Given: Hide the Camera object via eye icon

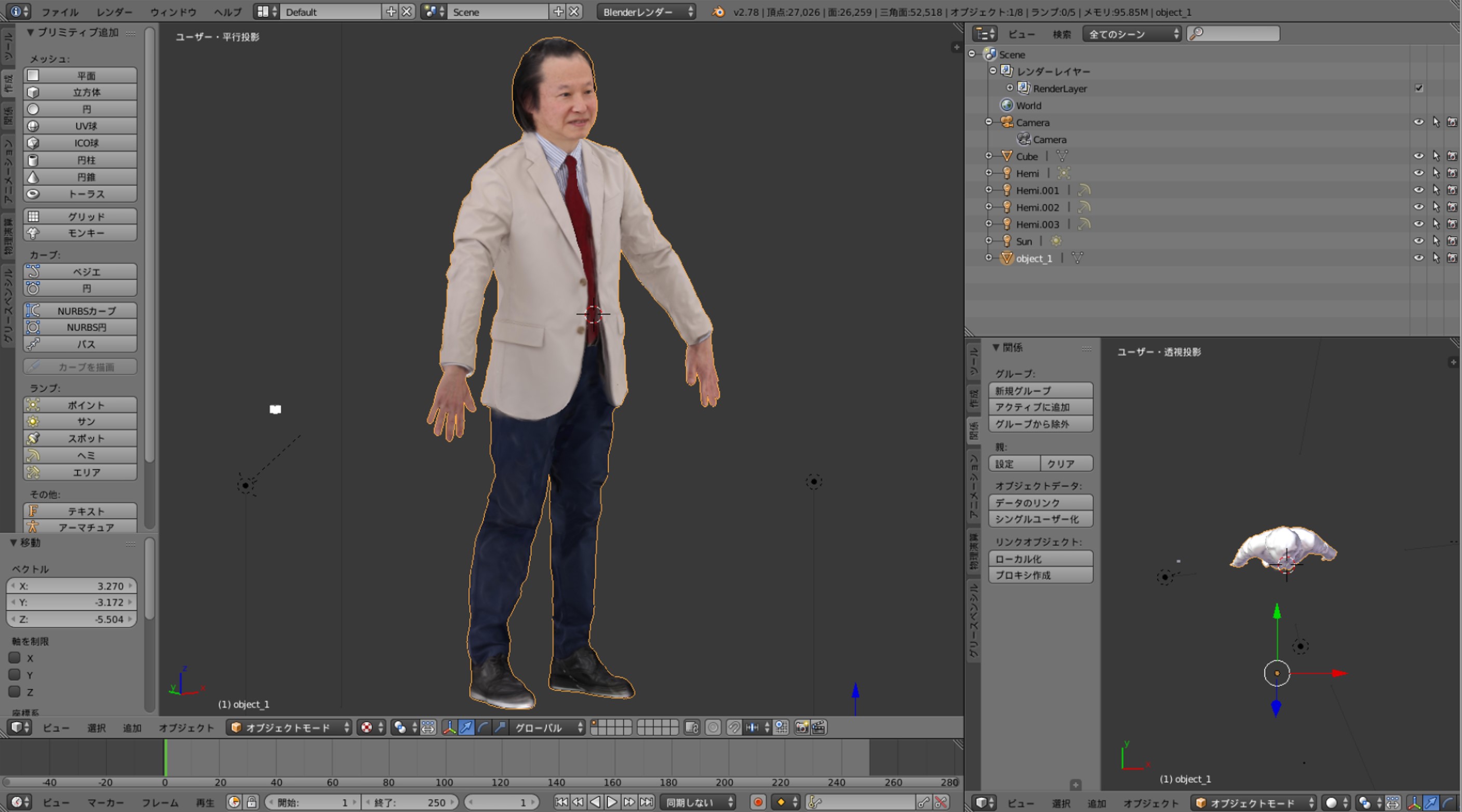Looking at the screenshot, I should [1418, 122].
